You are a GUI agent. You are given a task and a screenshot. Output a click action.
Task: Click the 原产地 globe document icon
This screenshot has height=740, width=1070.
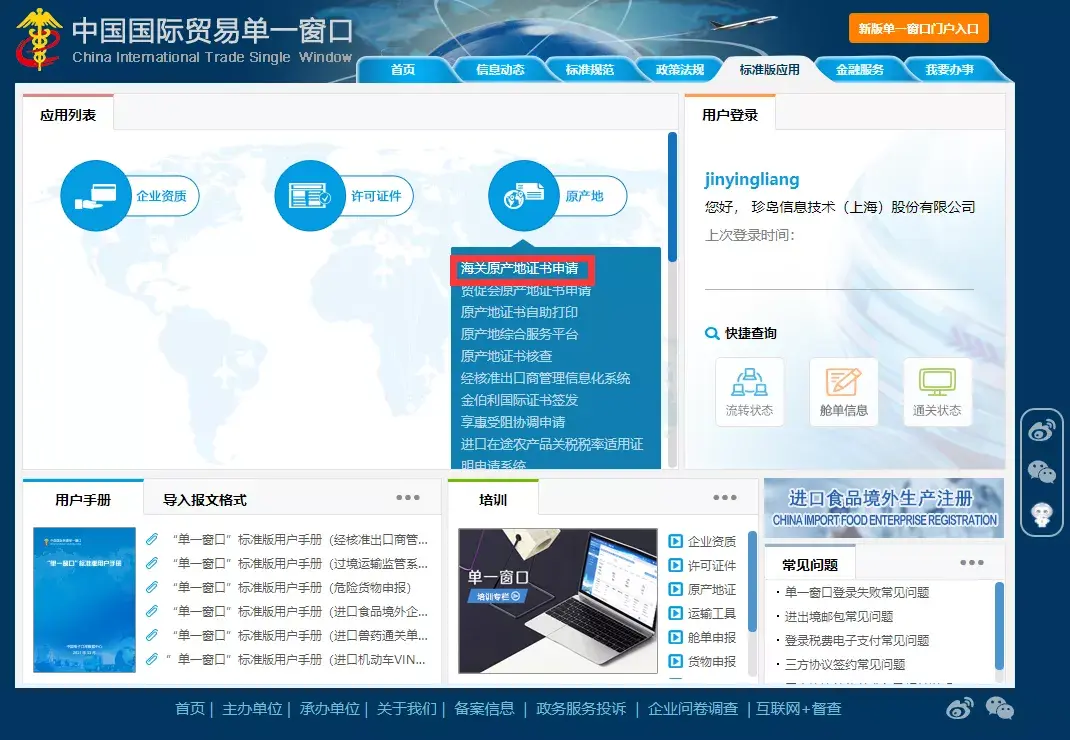(x=523, y=196)
